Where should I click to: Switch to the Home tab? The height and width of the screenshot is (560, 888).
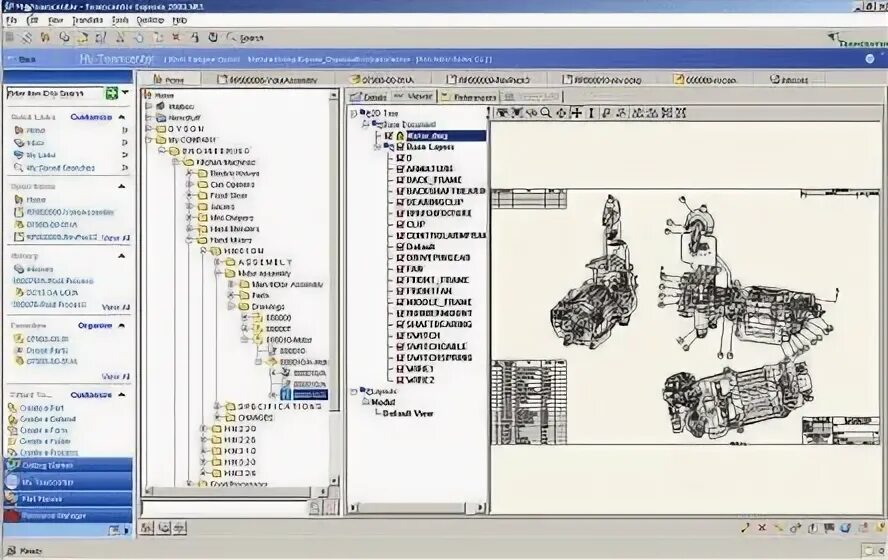pos(169,80)
